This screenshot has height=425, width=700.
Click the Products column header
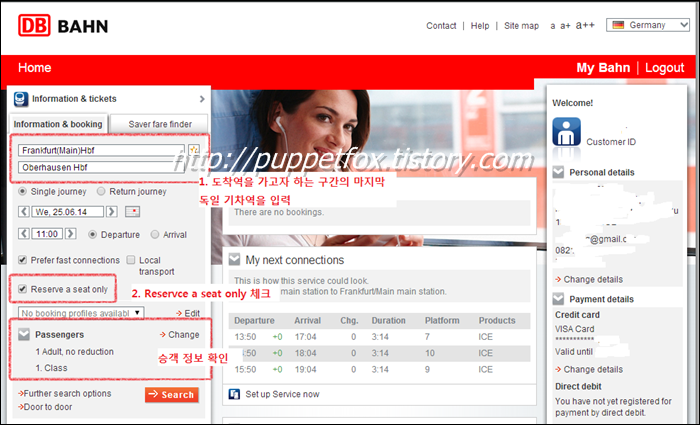497,321
